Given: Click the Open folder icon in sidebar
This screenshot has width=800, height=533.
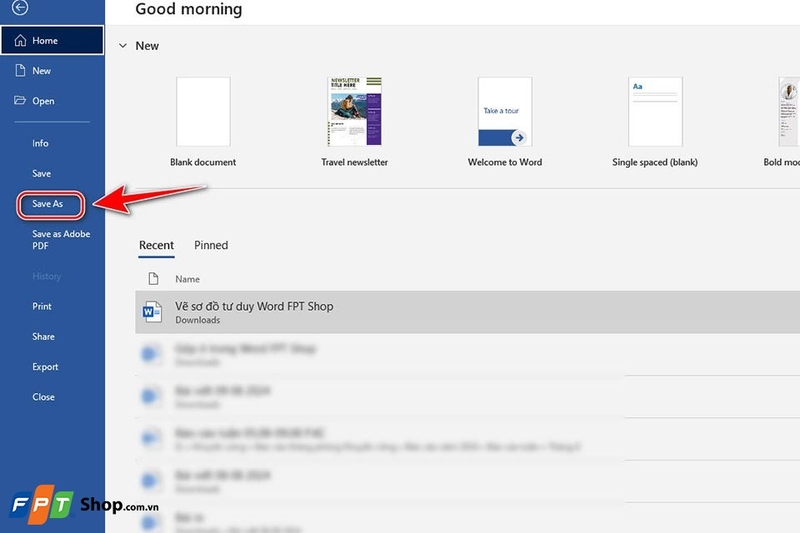Looking at the screenshot, I should (20, 101).
